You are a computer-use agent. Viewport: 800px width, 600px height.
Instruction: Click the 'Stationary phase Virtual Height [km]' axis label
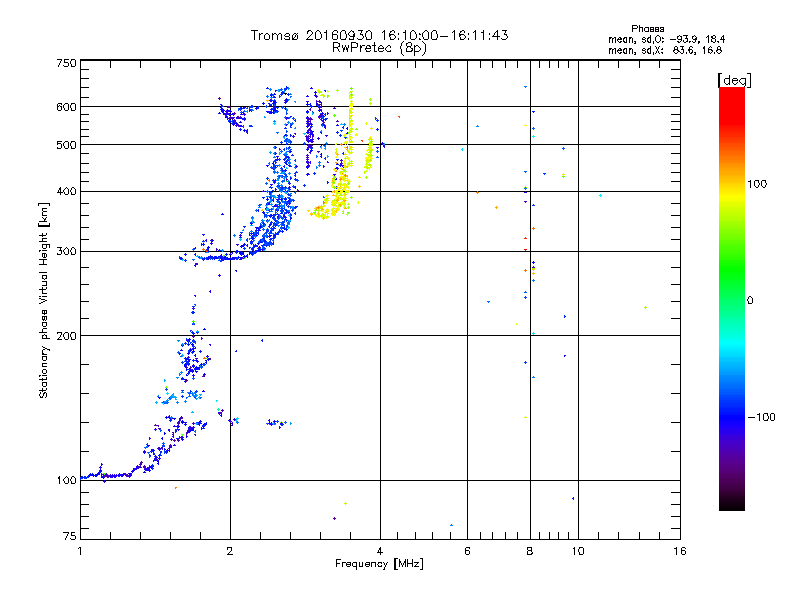(x=44, y=301)
